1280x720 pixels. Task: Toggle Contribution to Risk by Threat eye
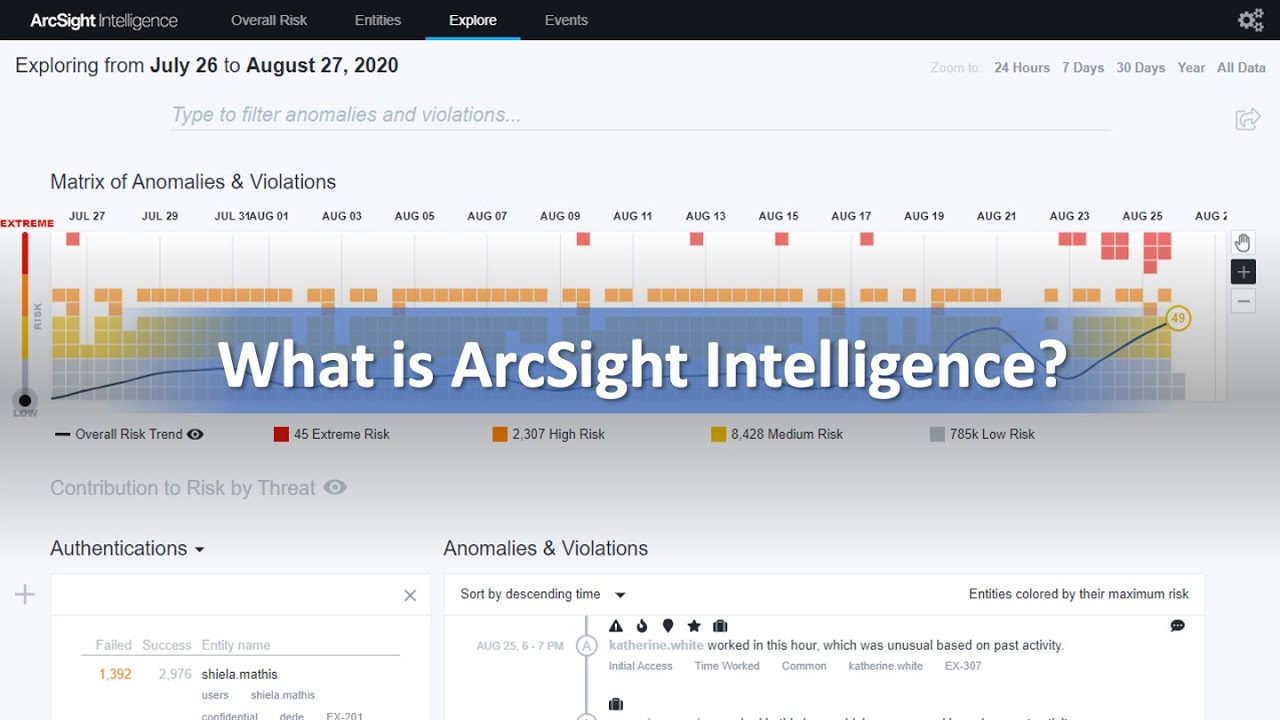[335, 487]
